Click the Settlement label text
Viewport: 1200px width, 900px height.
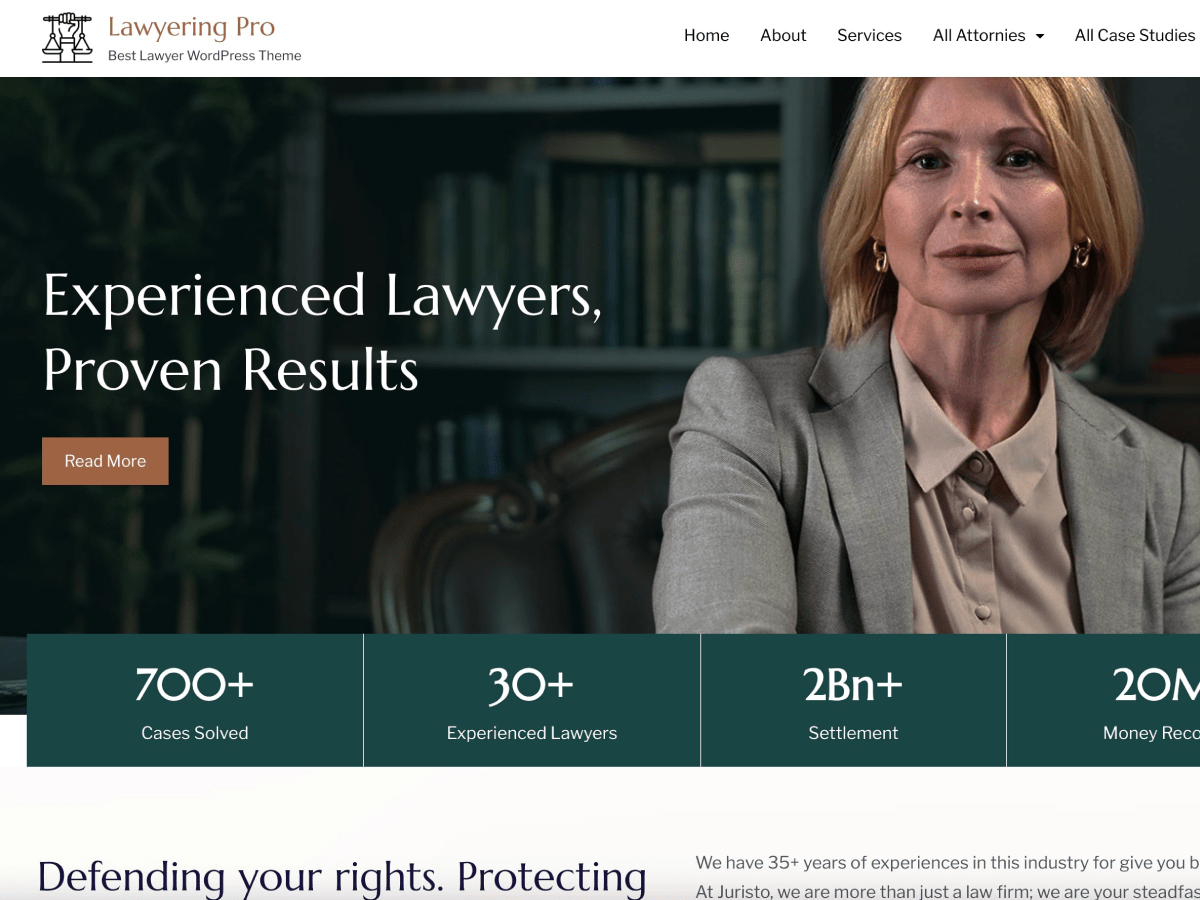[x=853, y=733]
